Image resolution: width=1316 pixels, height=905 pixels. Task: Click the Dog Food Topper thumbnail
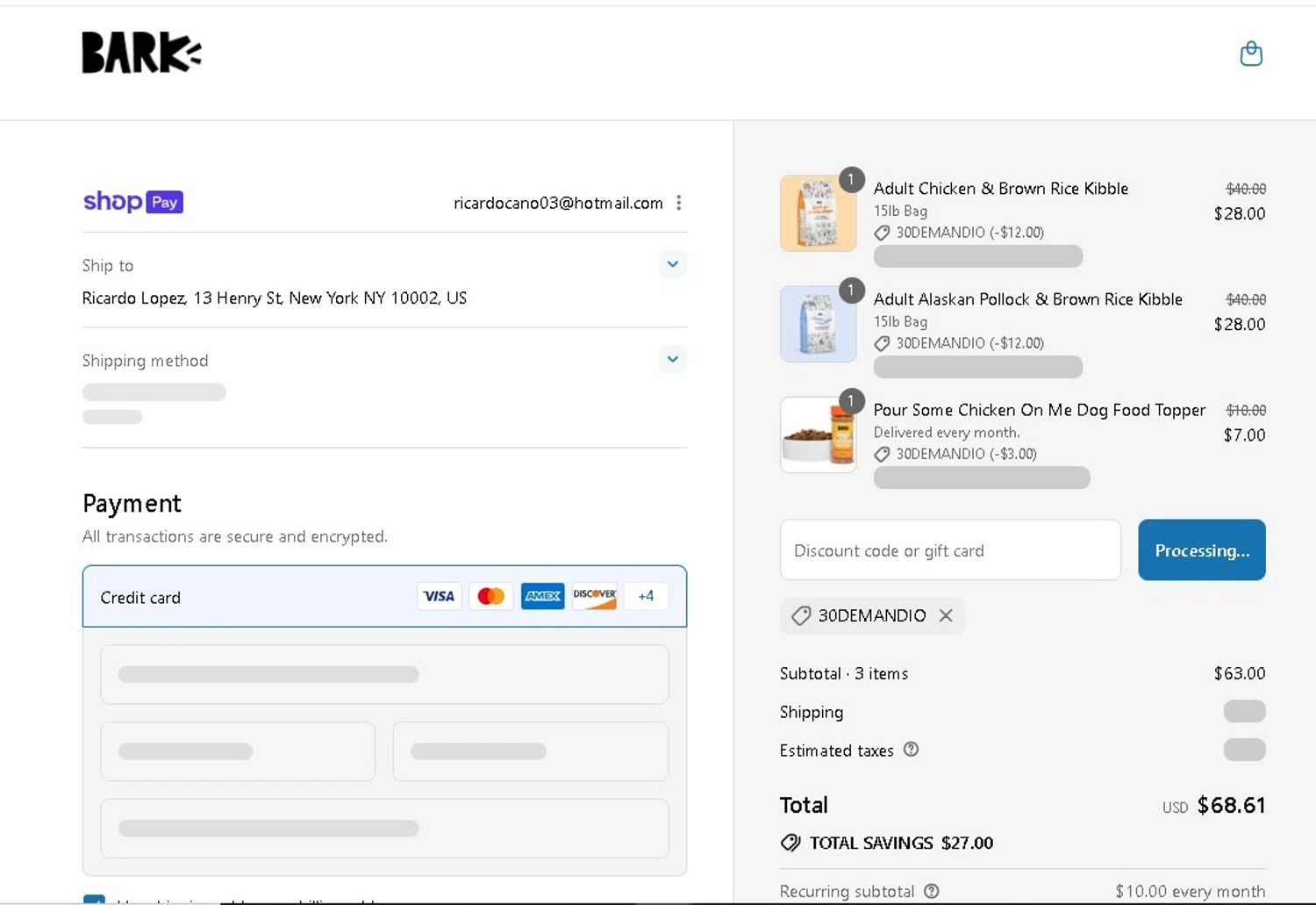818,435
